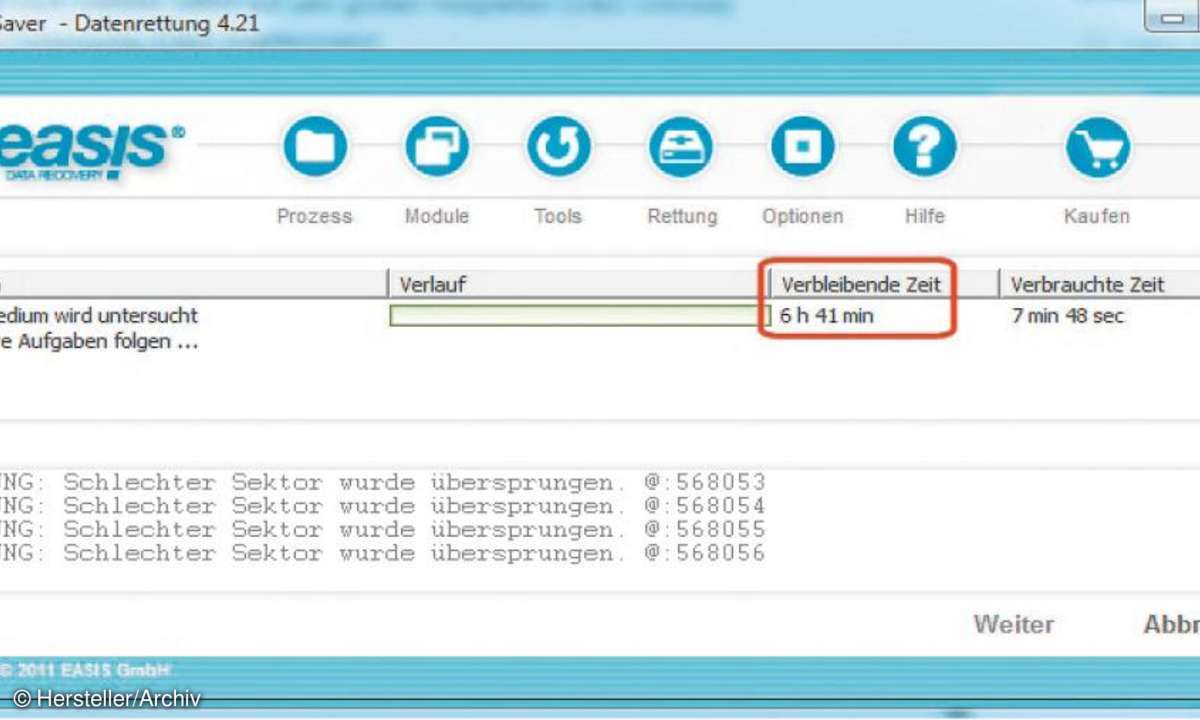
Task: Click the EASIS Data Recovery logo
Action: point(92,152)
